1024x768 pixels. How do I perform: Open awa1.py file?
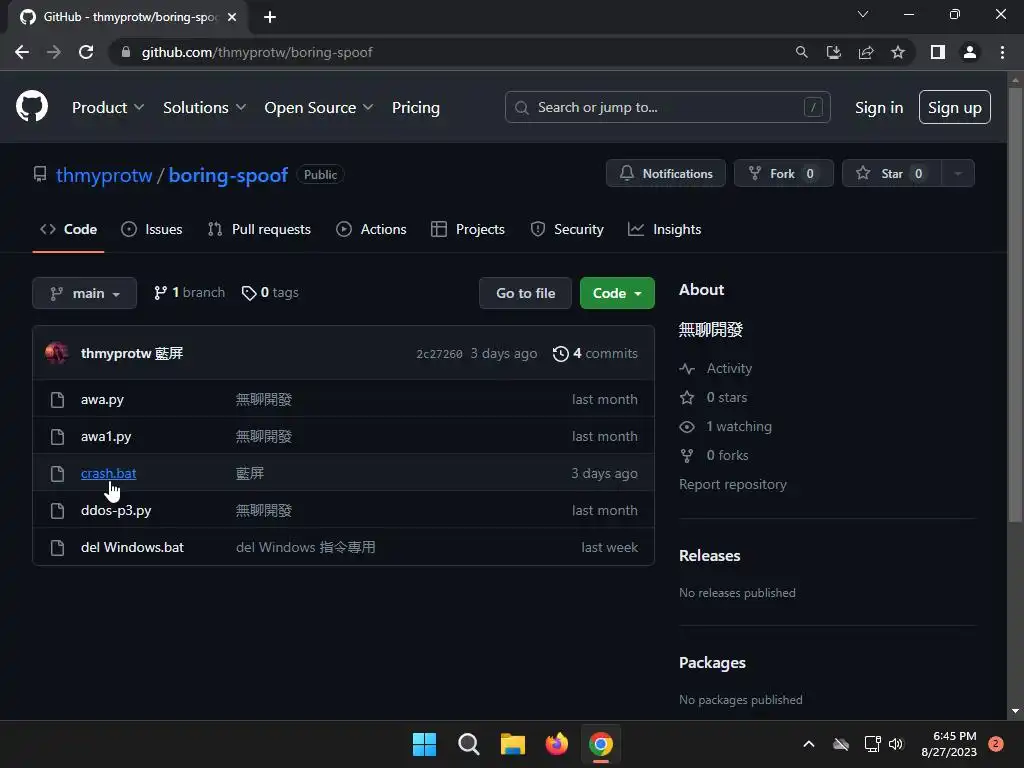[x=106, y=436]
